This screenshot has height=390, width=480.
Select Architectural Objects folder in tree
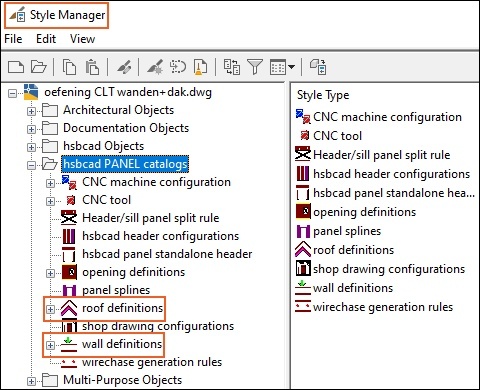click(x=119, y=110)
